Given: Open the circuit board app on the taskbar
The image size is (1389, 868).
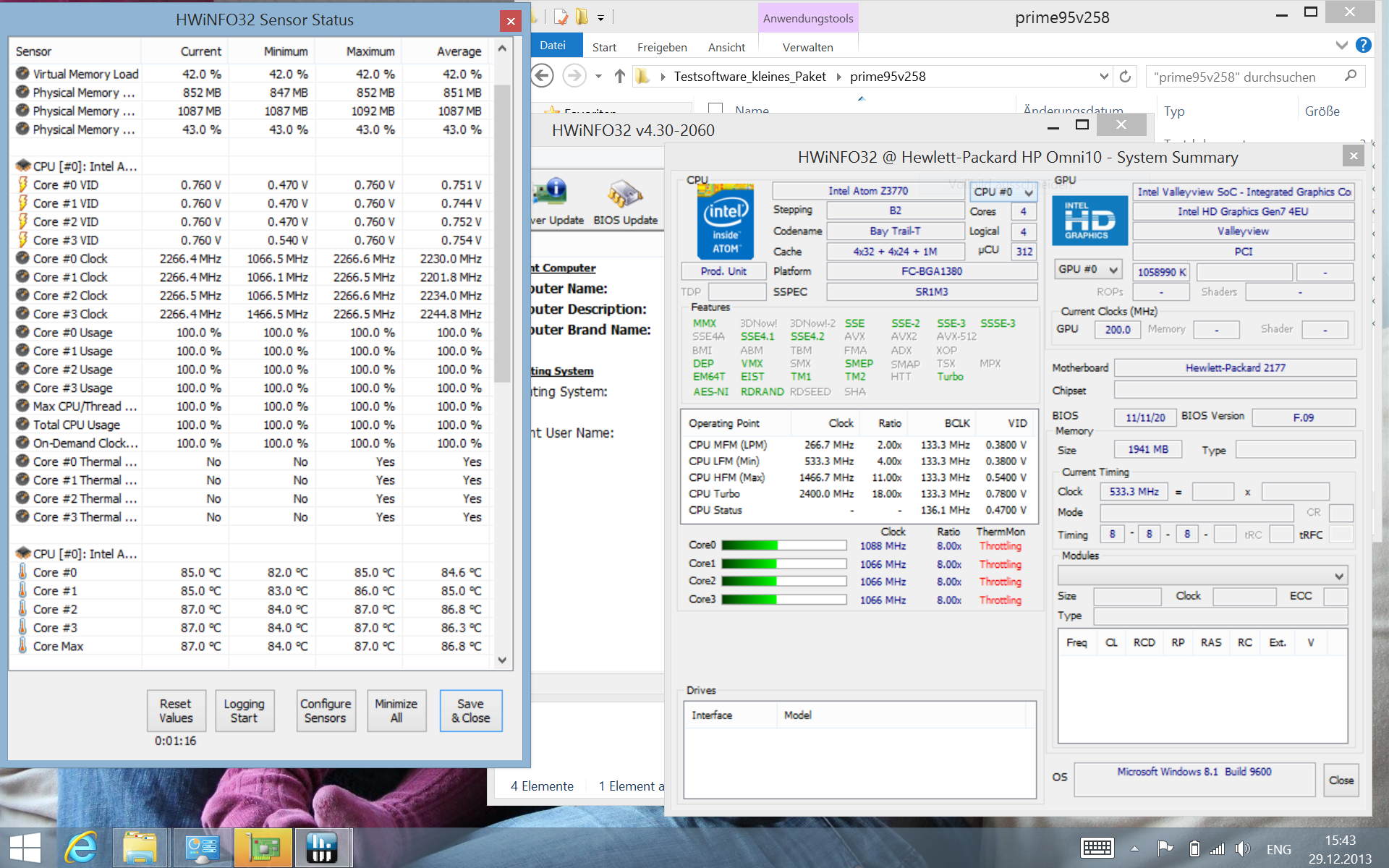Looking at the screenshot, I should (x=263, y=847).
